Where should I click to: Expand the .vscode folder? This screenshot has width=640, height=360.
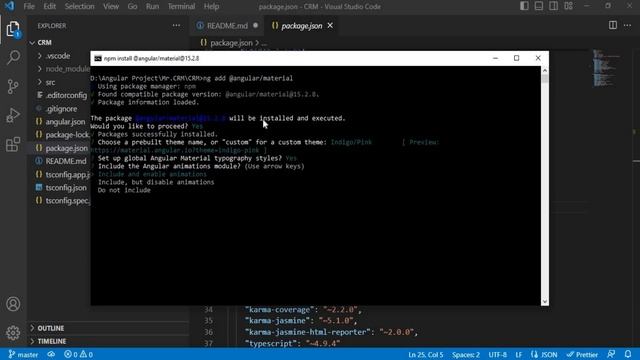[58, 56]
